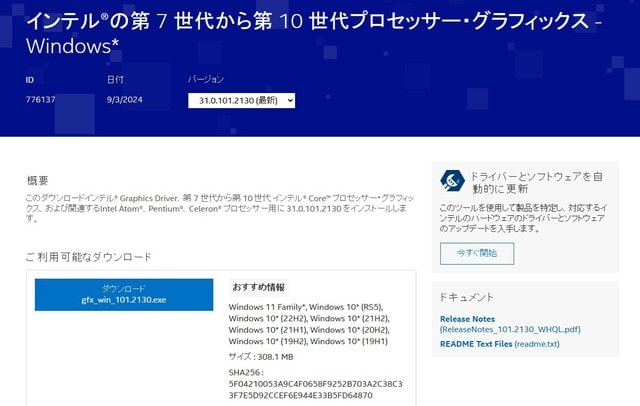This screenshot has height=406, width=640.
Task: Open the Release Notes PDF link
Action: (510, 324)
